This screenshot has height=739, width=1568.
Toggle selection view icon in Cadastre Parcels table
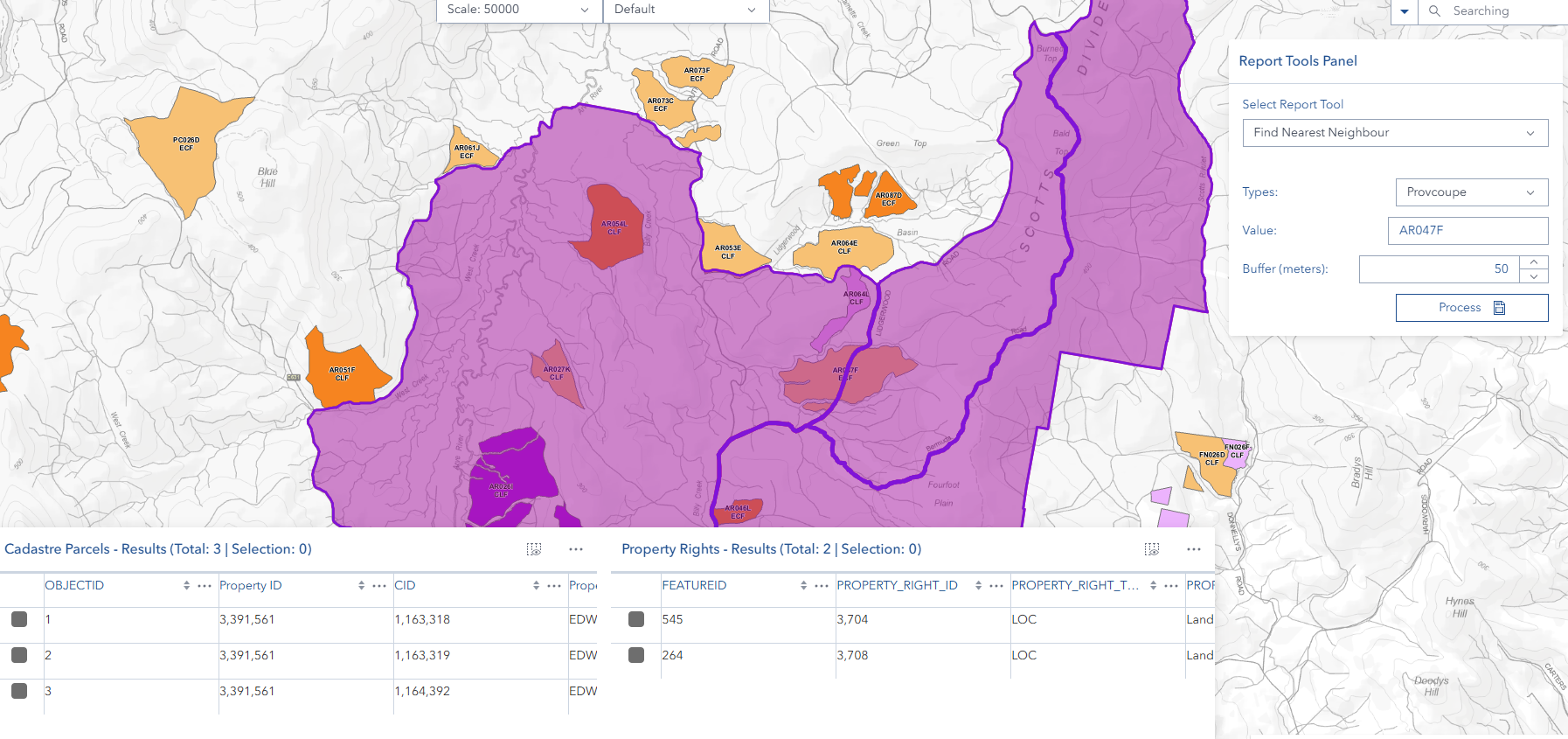click(x=533, y=549)
